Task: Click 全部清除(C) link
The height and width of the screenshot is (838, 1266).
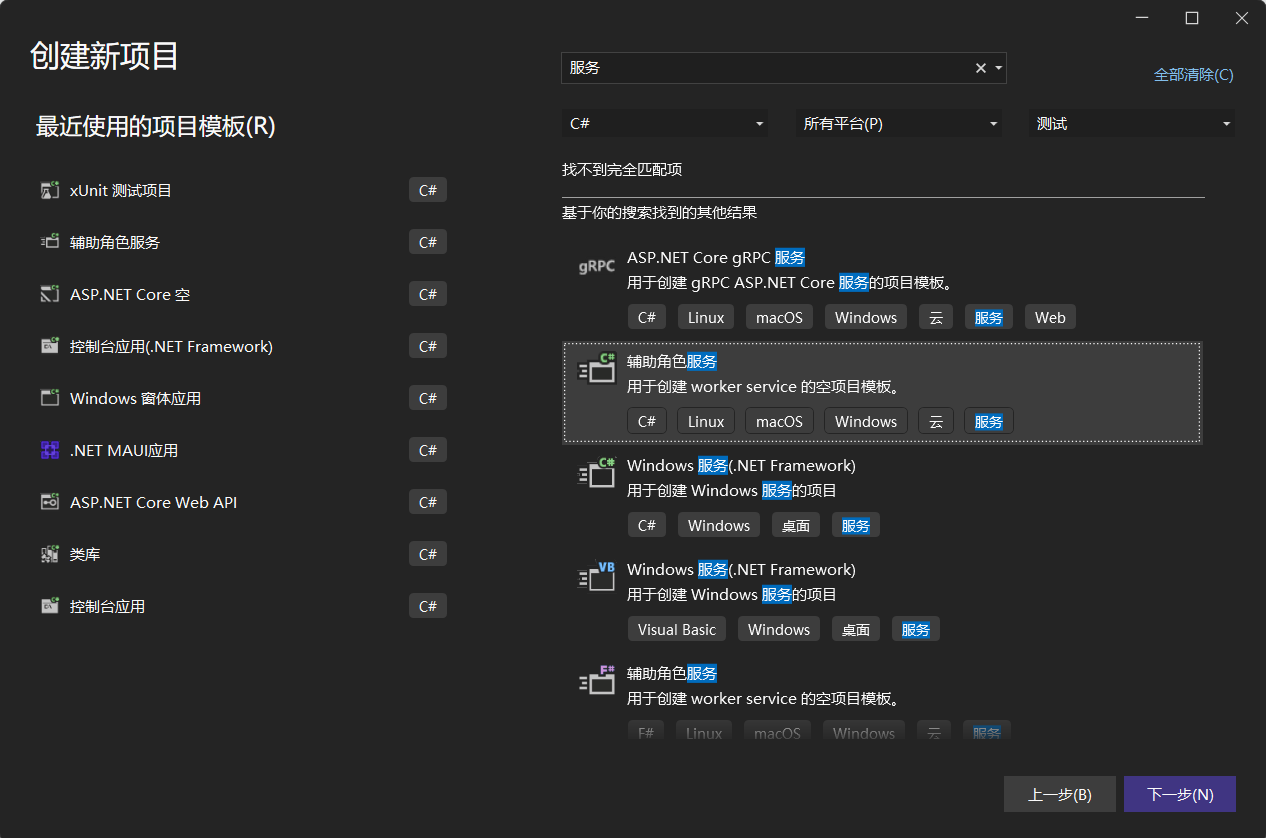Action: 1194,75
